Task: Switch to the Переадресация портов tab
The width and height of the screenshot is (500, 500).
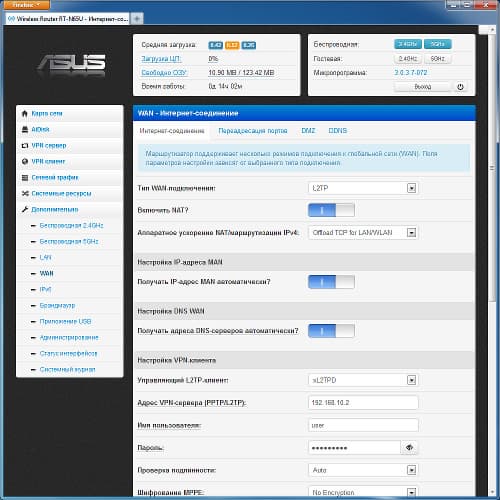Action: [x=253, y=131]
